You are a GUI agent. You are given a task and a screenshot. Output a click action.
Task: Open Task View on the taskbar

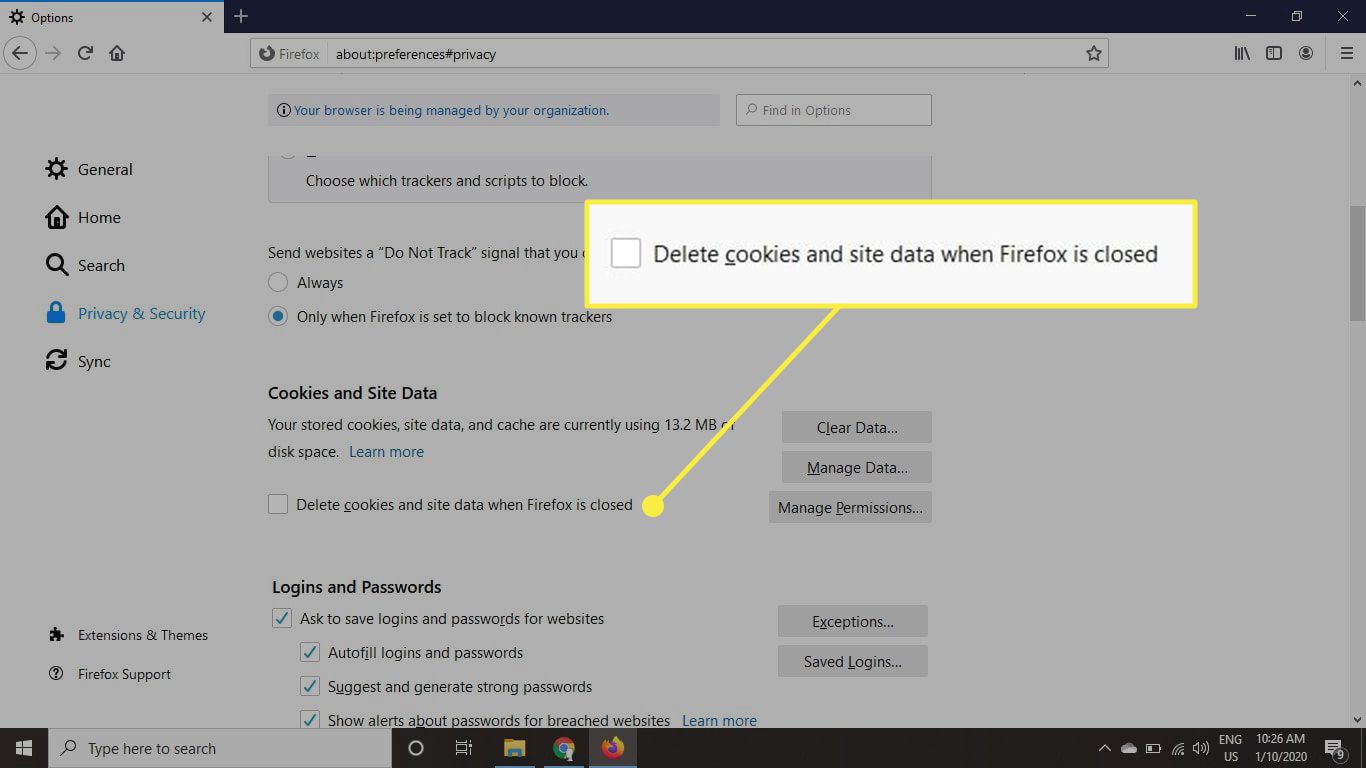[464, 748]
